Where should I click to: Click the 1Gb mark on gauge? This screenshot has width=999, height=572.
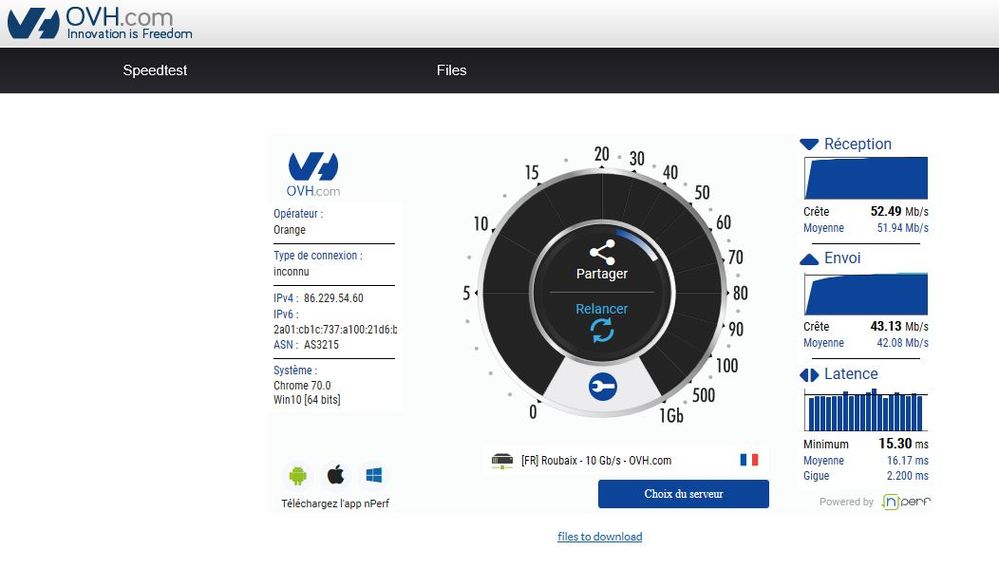click(x=671, y=416)
